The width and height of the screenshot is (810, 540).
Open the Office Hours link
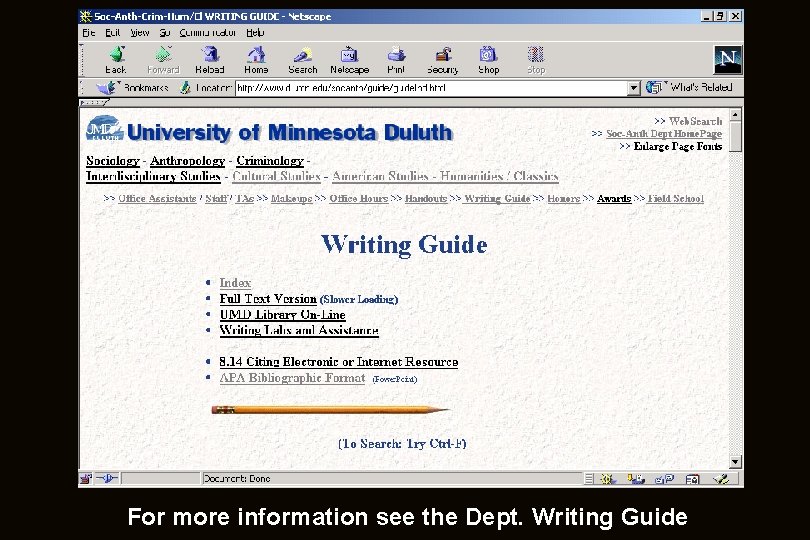(x=359, y=199)
